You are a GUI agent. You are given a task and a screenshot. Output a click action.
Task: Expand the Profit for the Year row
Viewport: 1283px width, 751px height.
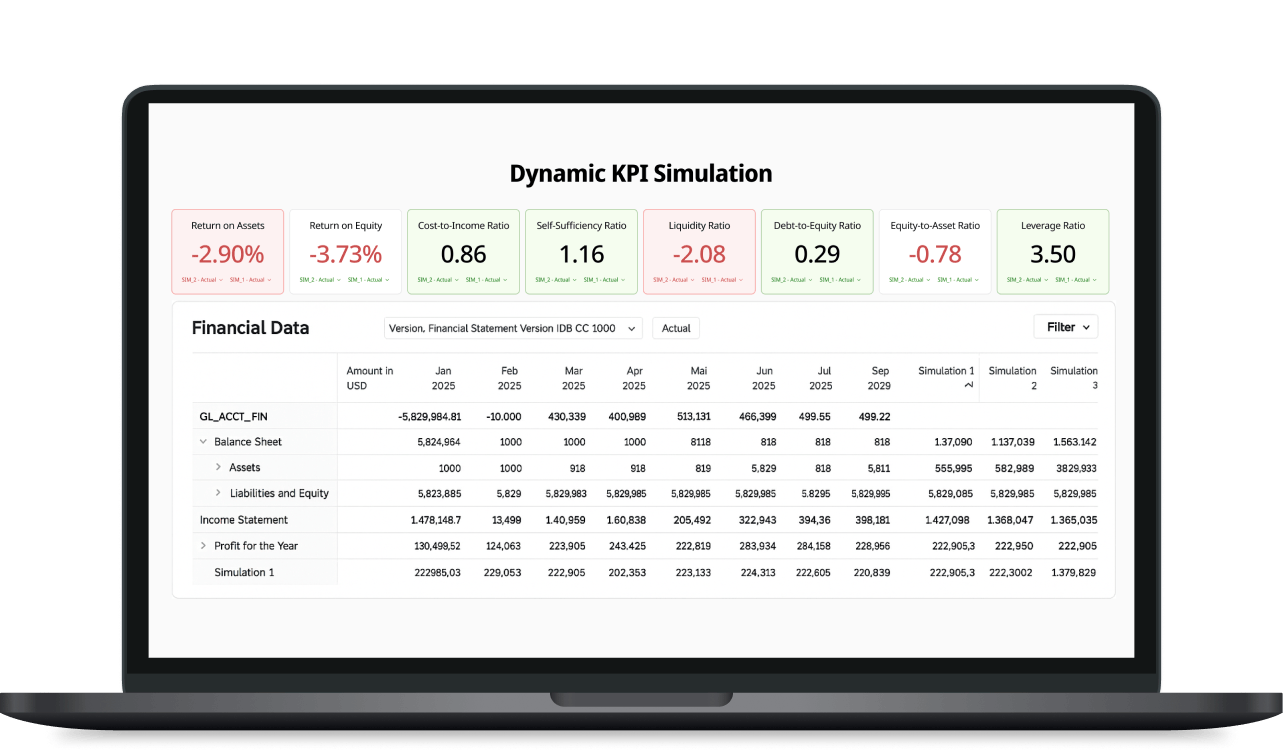coord(203,546)
